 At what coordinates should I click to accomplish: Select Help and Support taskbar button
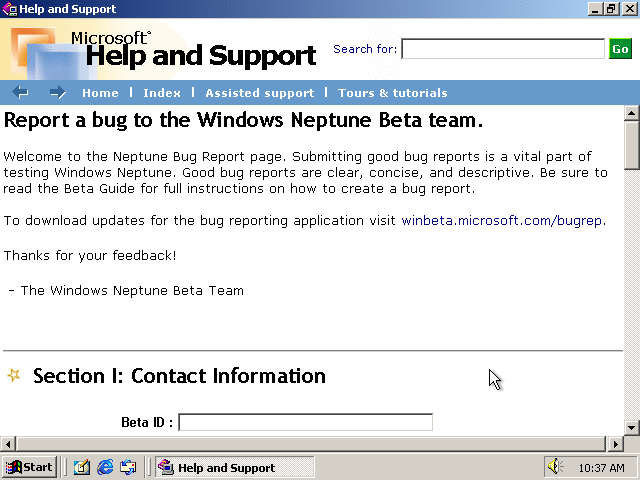point(235,467)
